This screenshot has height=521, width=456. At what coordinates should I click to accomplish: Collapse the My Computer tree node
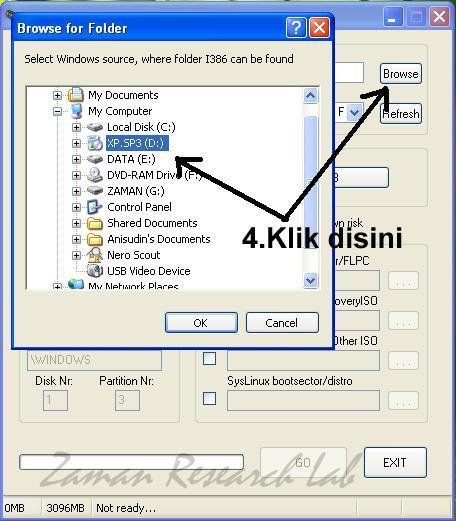[57, 111]
